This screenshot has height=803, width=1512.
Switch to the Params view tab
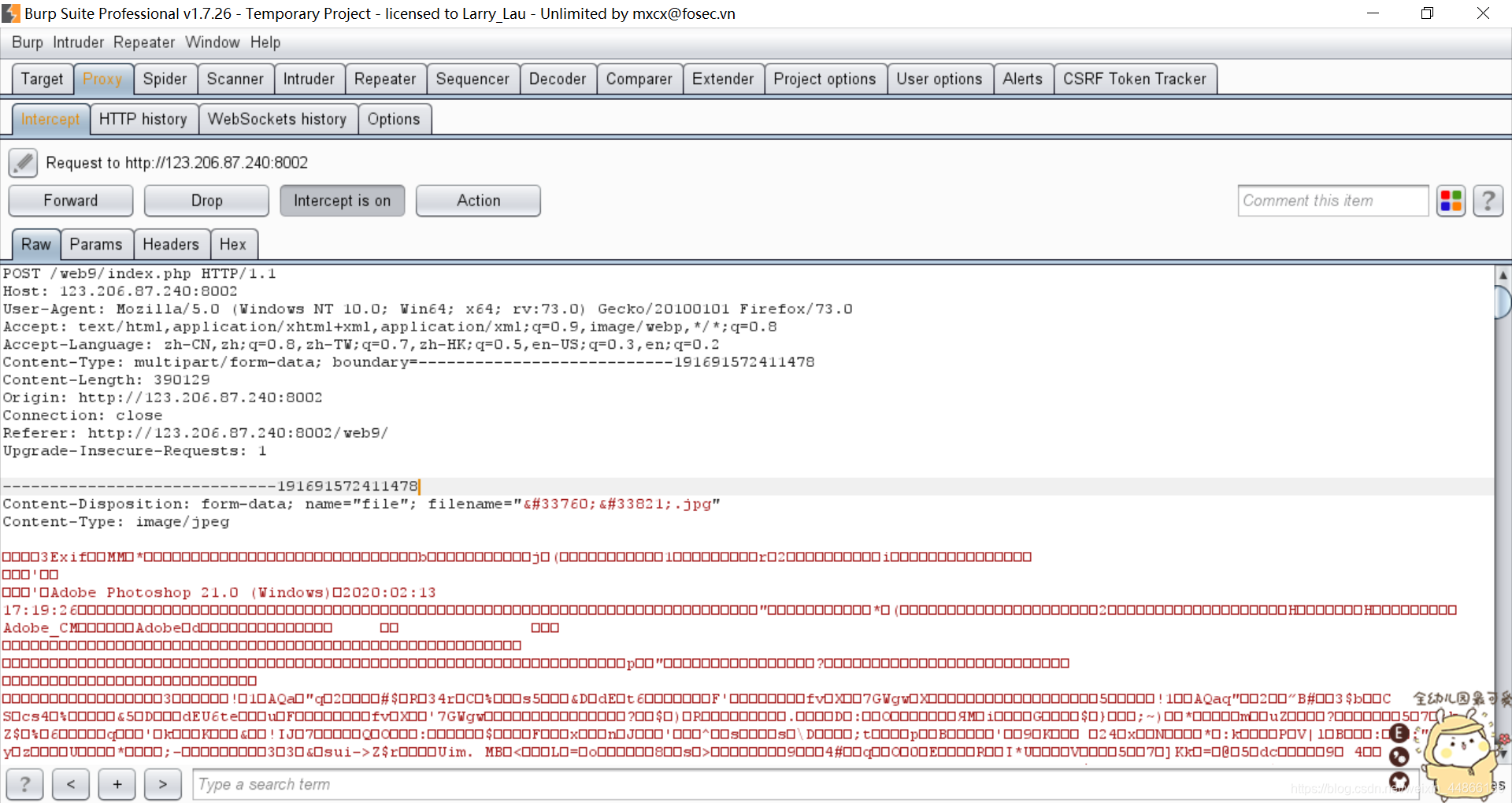pyautogui.click(x=96, y=244)
